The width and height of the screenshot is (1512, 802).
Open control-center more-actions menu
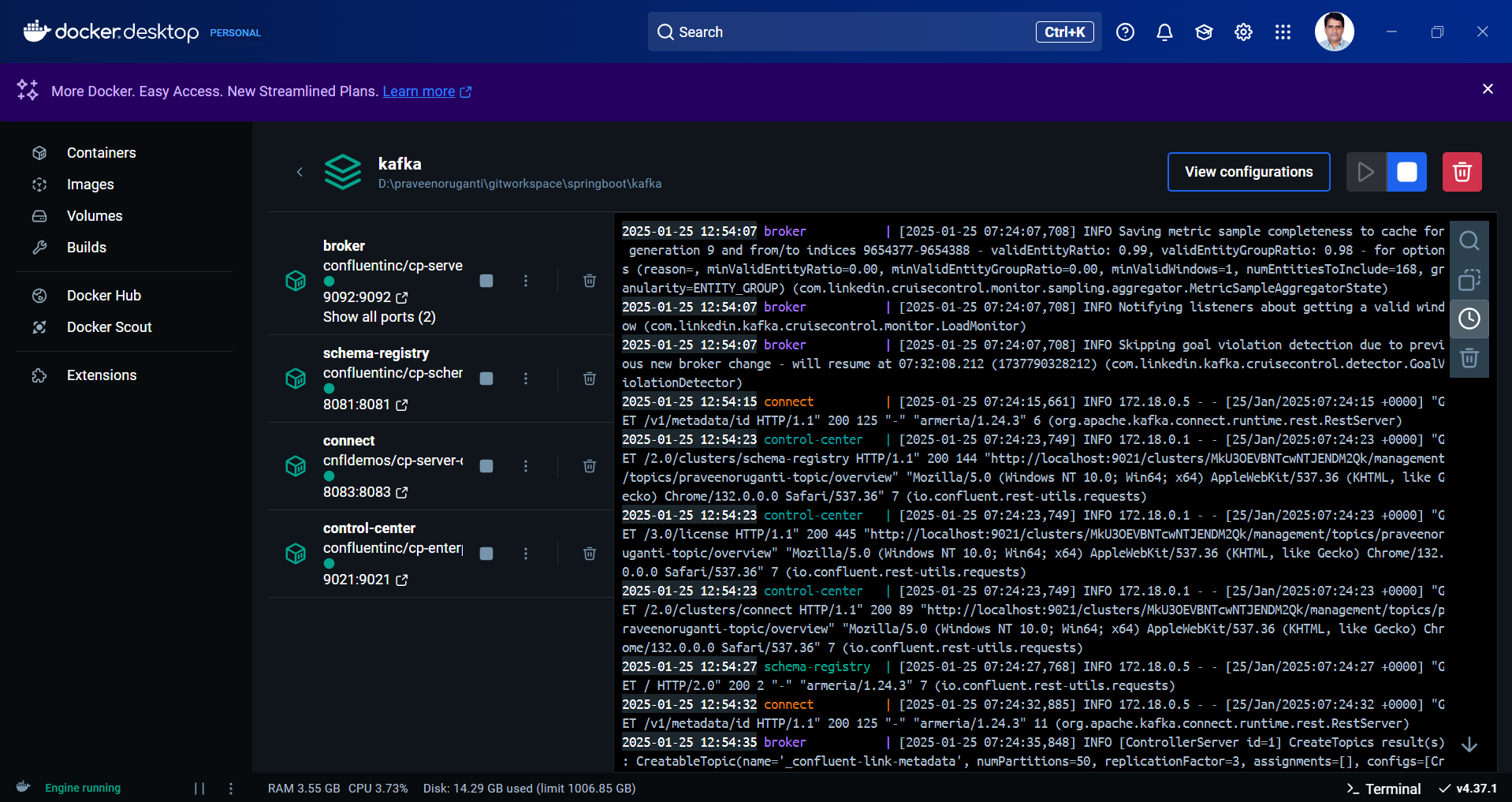pyautogui.click(x=526, y=554)
